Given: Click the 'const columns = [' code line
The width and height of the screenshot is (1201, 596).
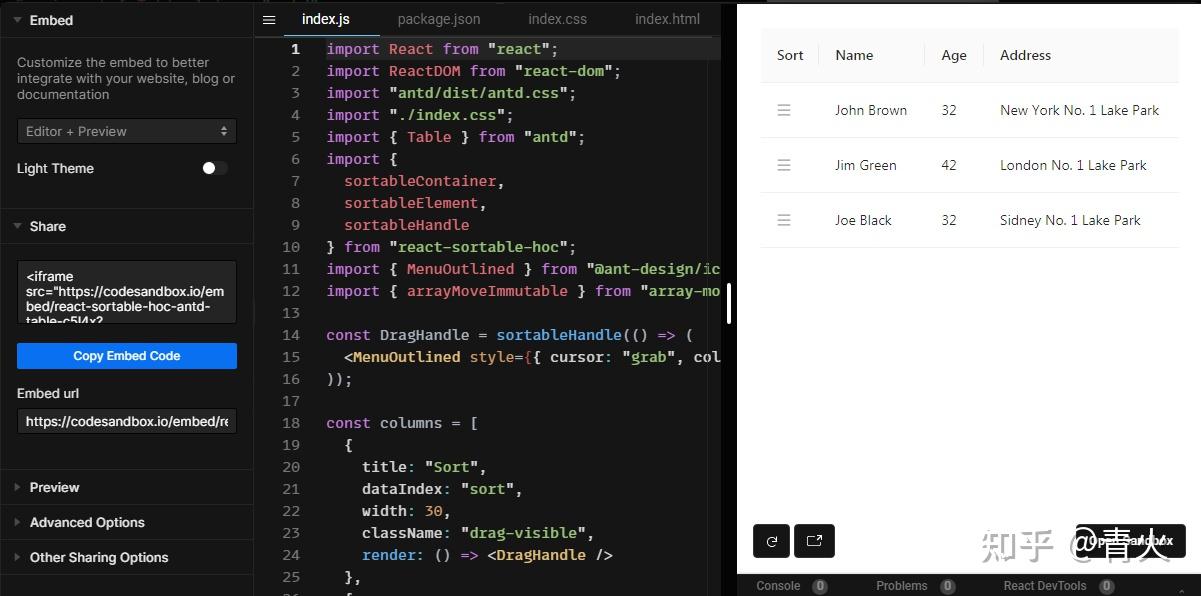Looking at the screenshot, I should 402,423.
